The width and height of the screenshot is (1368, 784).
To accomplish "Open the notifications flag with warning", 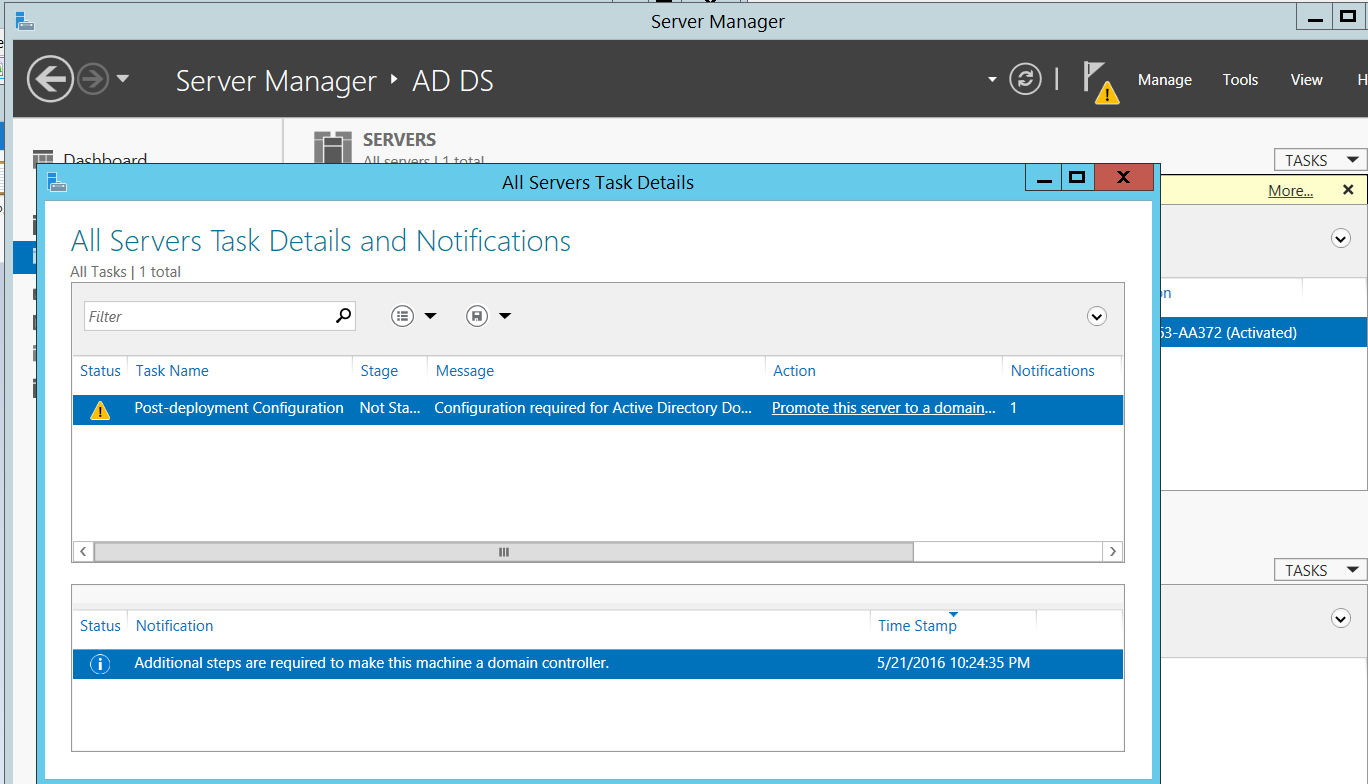I will 1100,82.
